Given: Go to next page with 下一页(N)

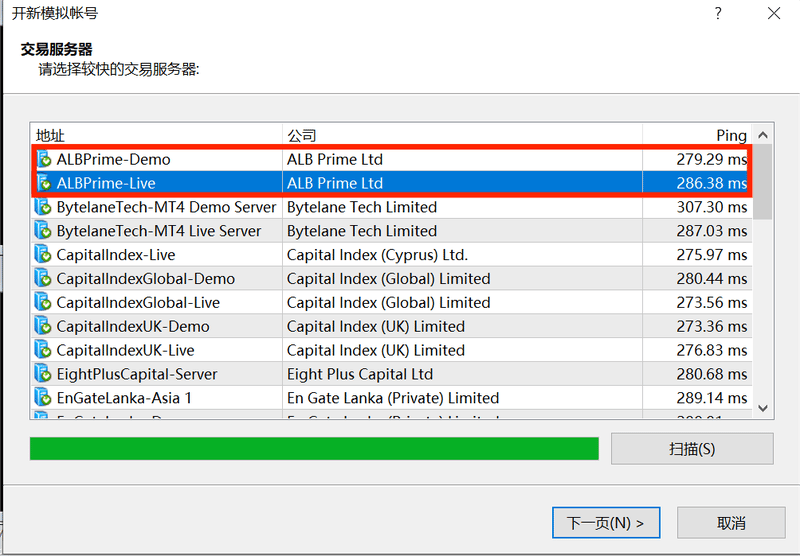Looking at the screenshot, I should coord(606,523).
